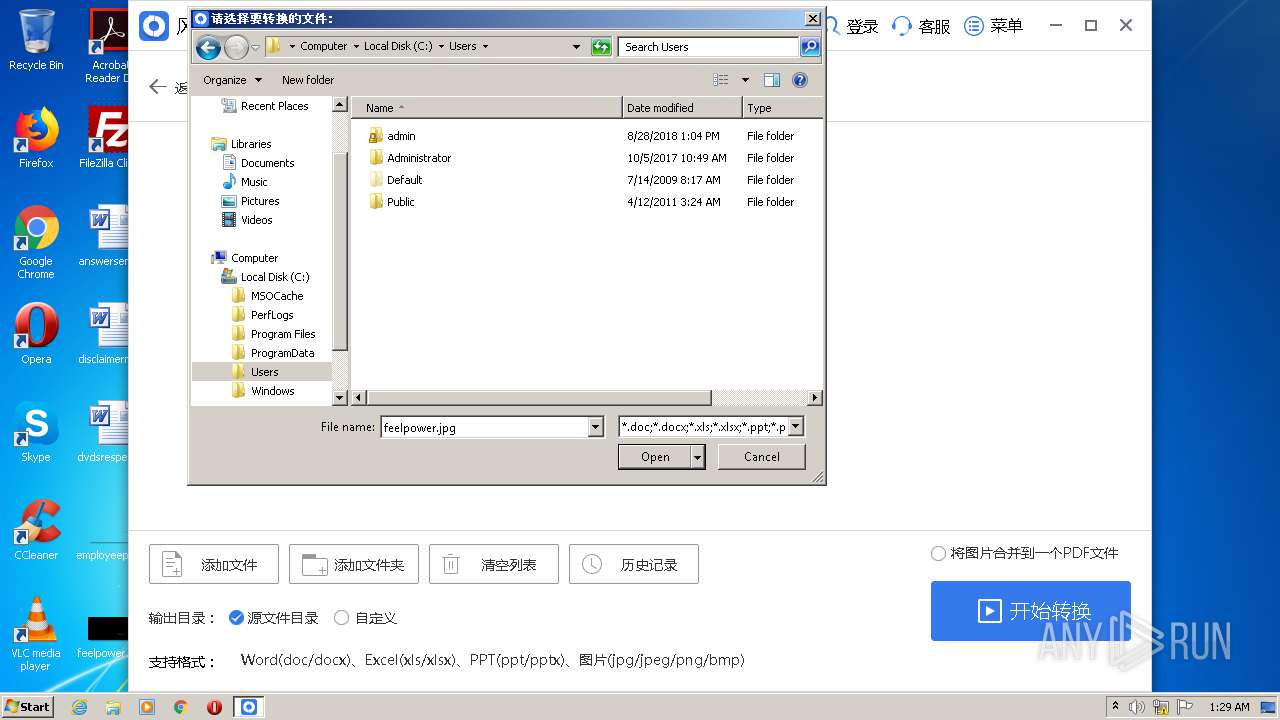Select the Public folder in file list
This screenshot has height=720, width=1280.
[x=400, y=202]
